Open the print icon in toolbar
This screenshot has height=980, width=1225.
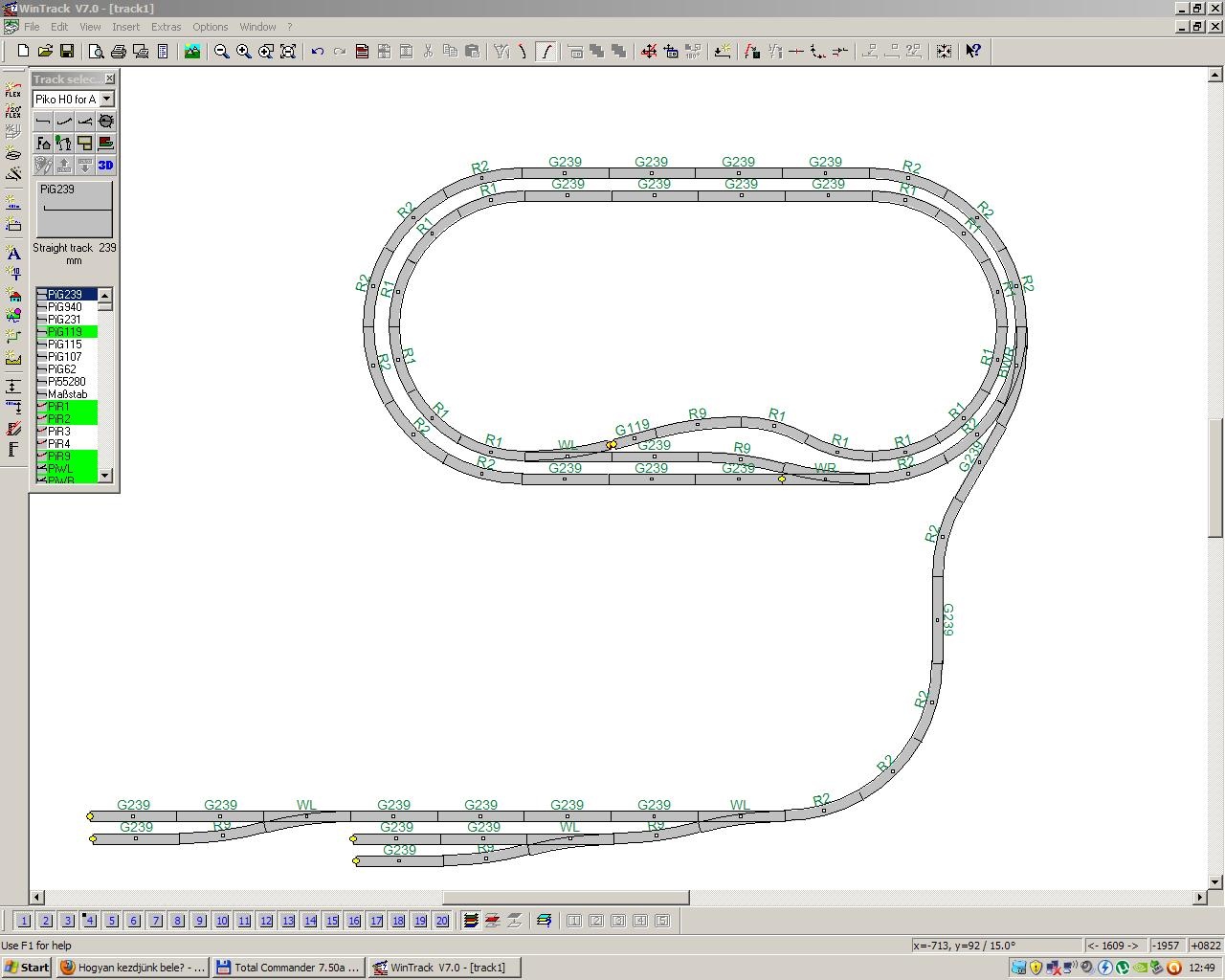click(119, 52)
